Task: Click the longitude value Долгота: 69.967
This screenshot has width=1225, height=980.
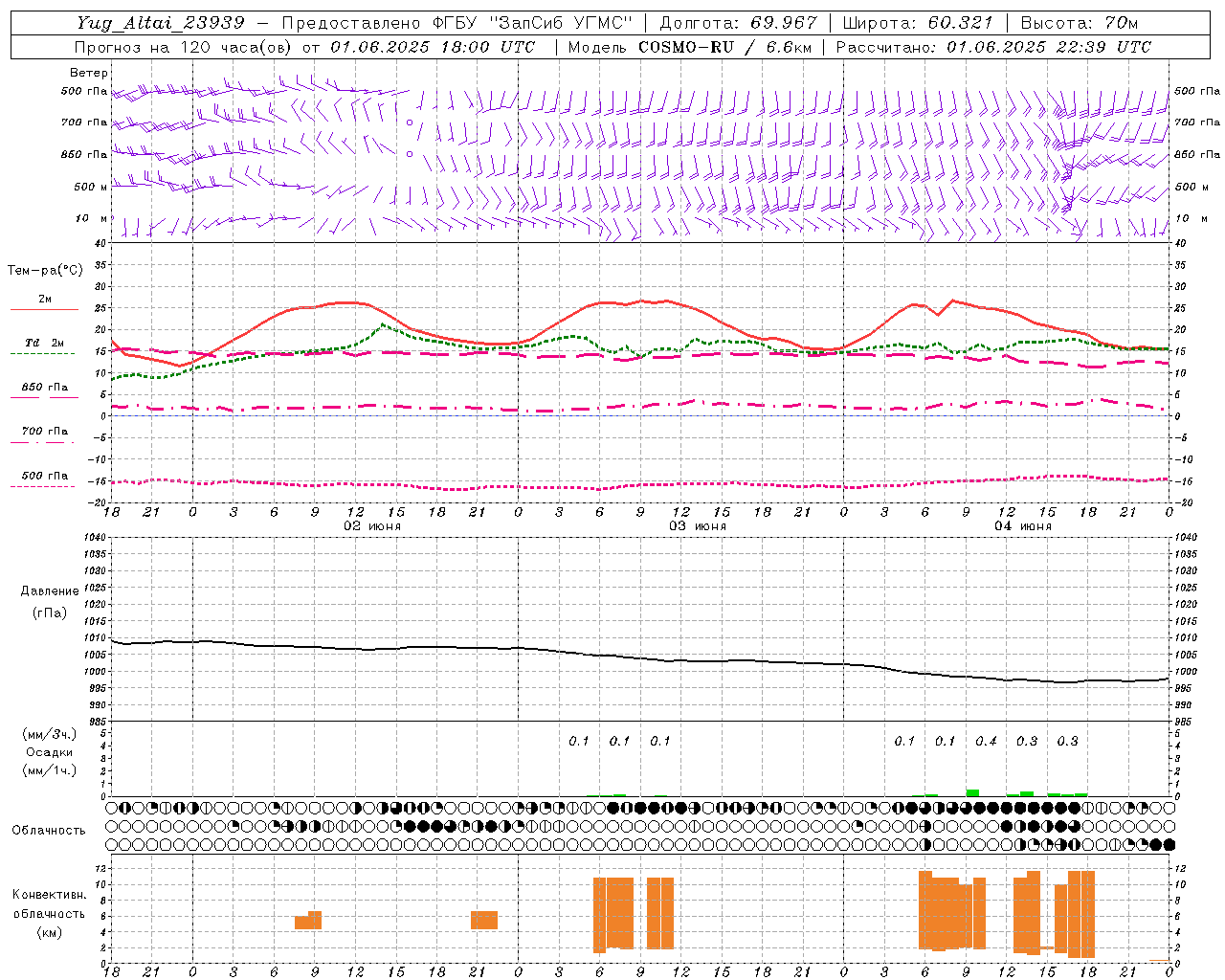Action: [738, 23]
